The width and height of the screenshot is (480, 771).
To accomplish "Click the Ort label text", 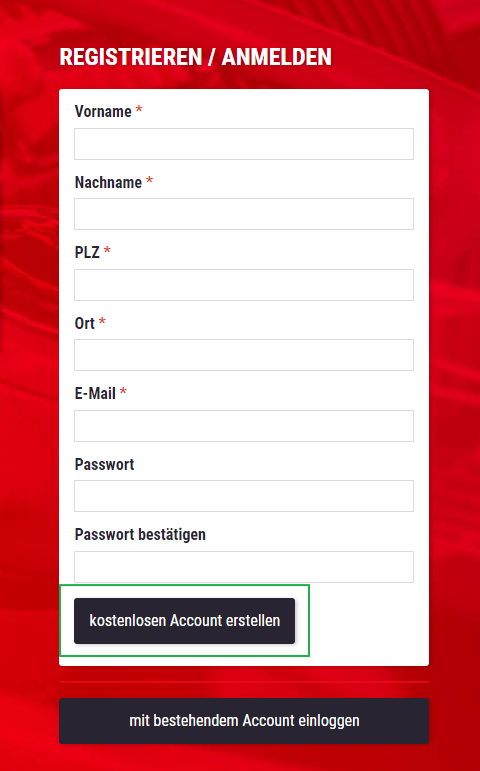I will (85, 324).
